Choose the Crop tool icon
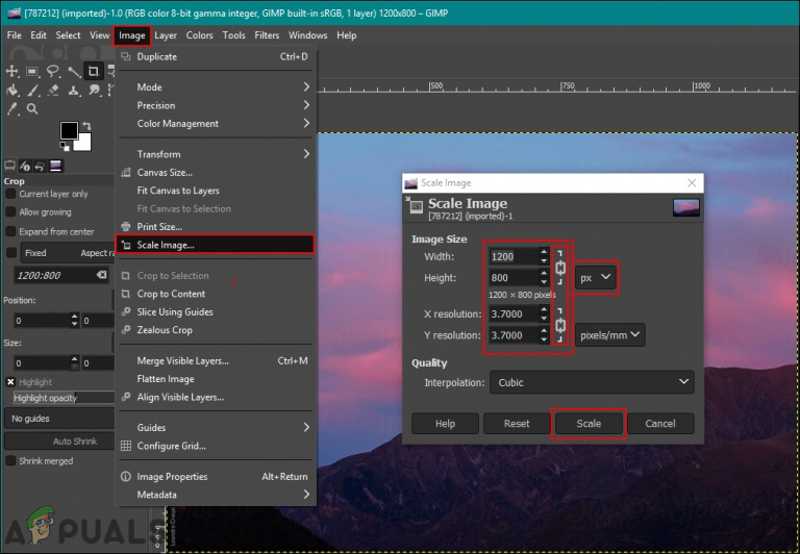The height and width of the screenshot is (554, 800). point(93,71)
